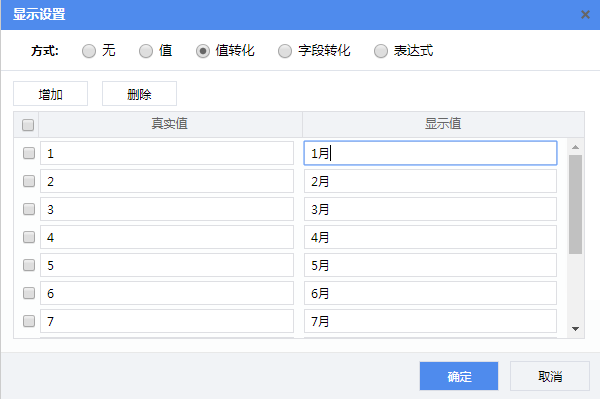Click the 删除 button

click(x=139, y=94)
